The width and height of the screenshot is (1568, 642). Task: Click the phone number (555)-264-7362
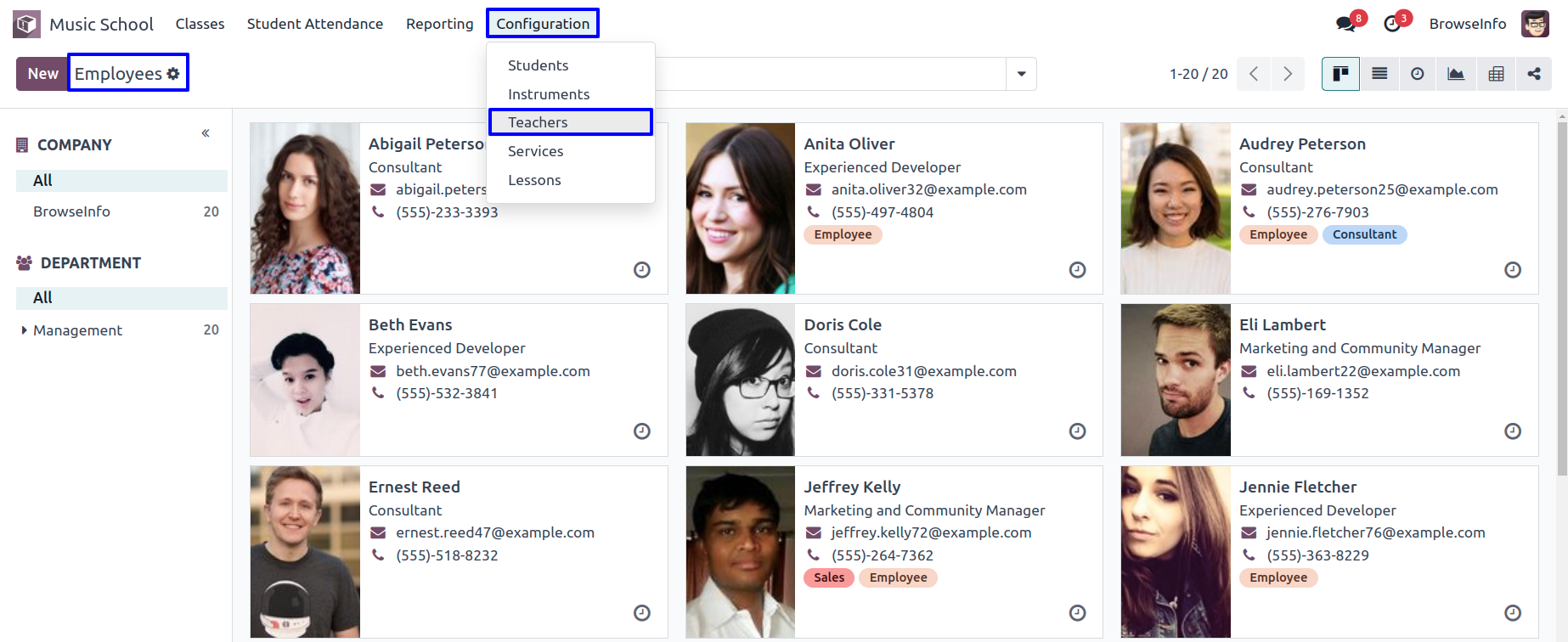(883, 555)
